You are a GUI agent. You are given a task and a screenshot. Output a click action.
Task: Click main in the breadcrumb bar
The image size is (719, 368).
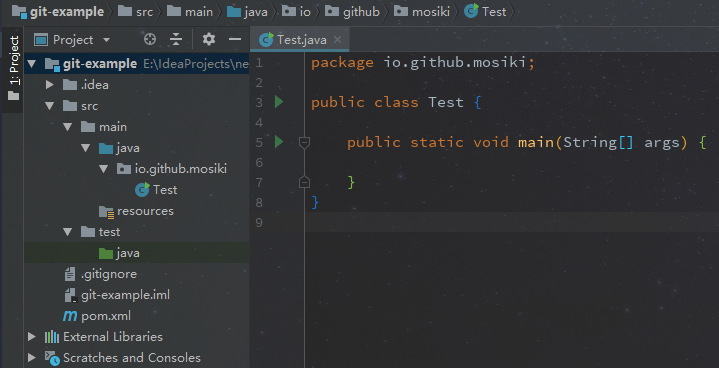point(199,12)
